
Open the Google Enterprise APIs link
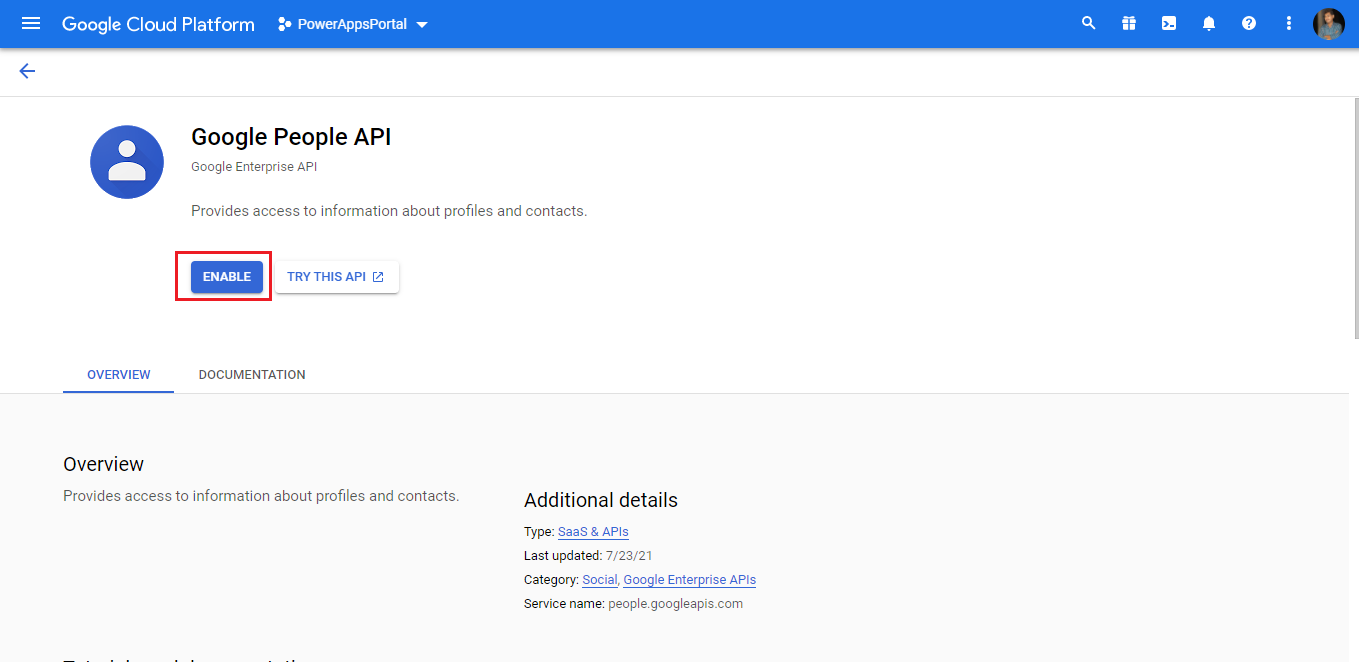pos(689,580)
